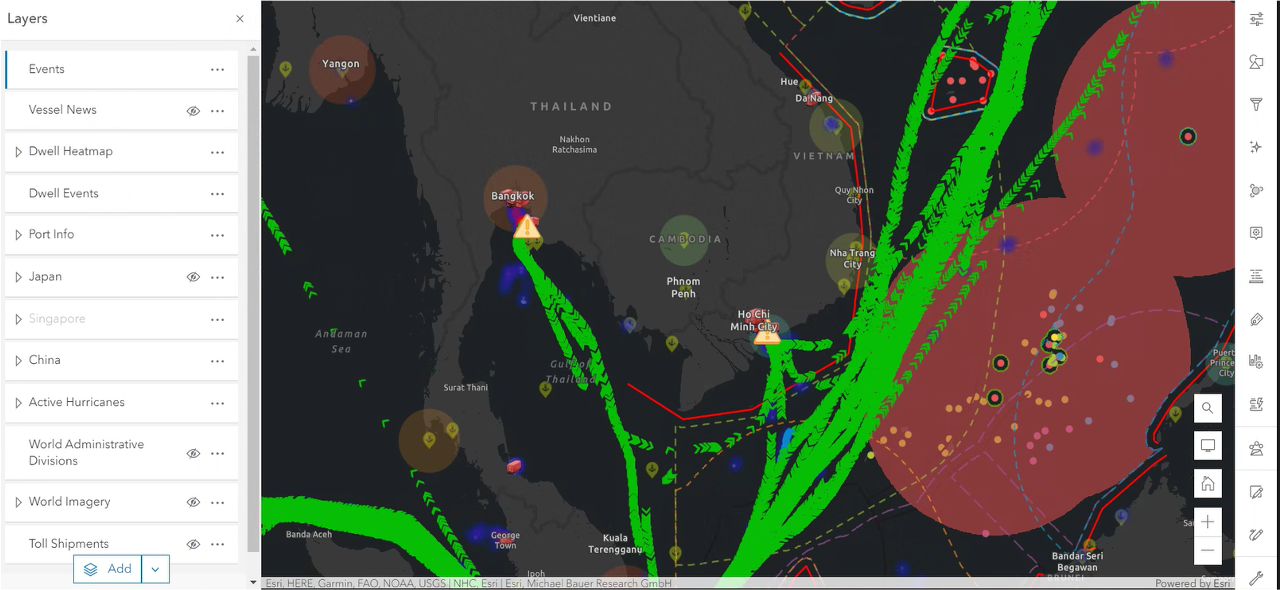
Task: Toggle visibility of the Japan layer
Action: click(x=193, y=277)
